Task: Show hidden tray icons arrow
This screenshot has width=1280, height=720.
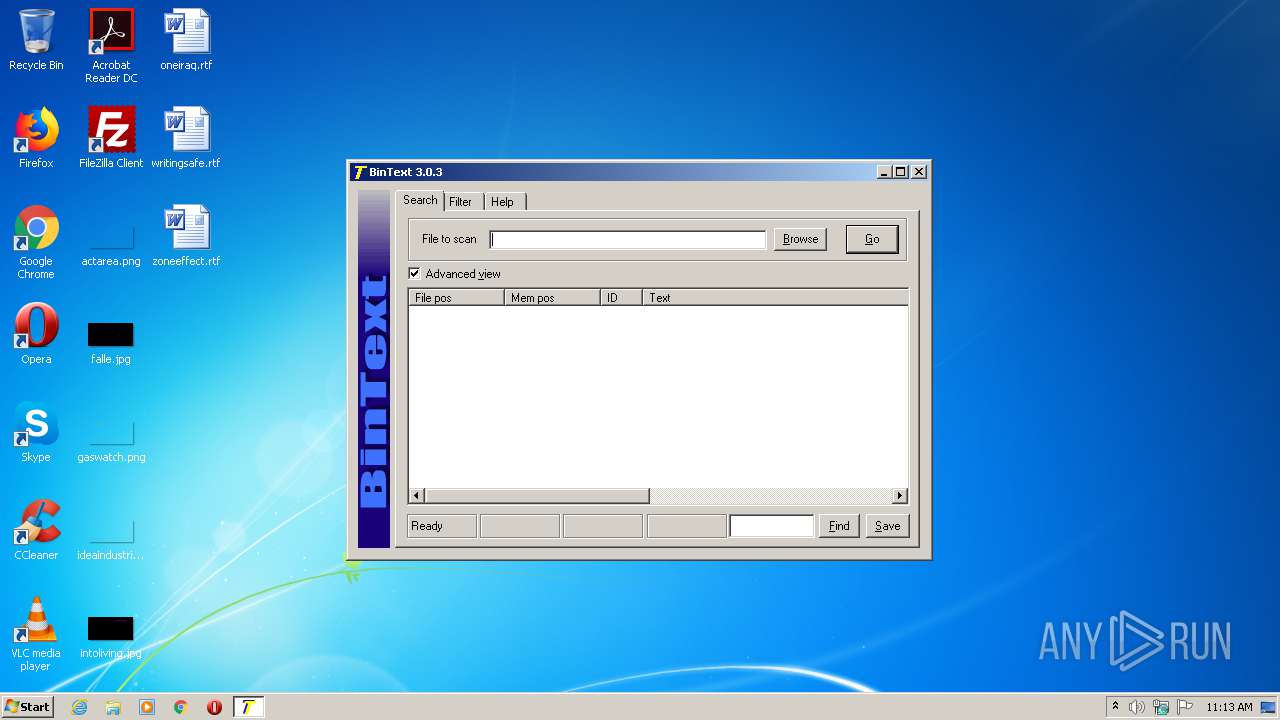Action: pos(1115,707)
